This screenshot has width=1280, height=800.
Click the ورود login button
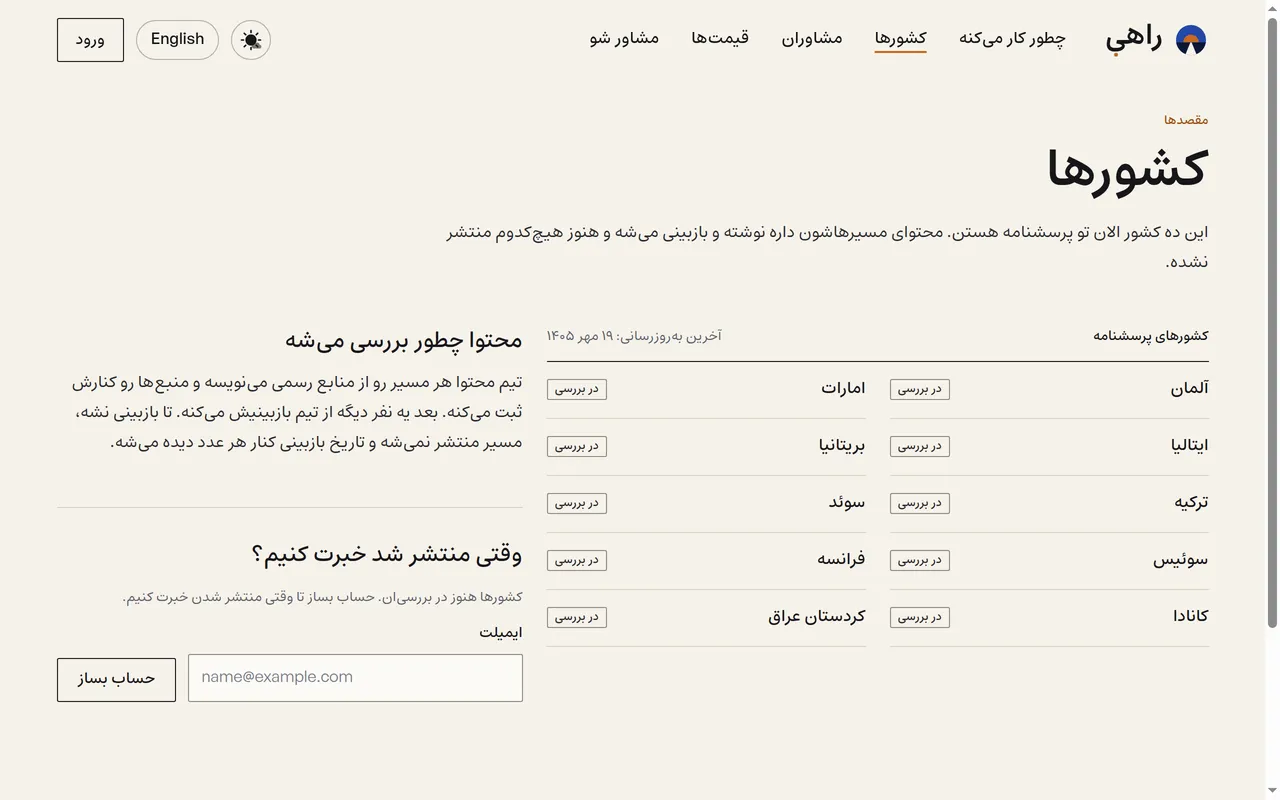(90, 40)
